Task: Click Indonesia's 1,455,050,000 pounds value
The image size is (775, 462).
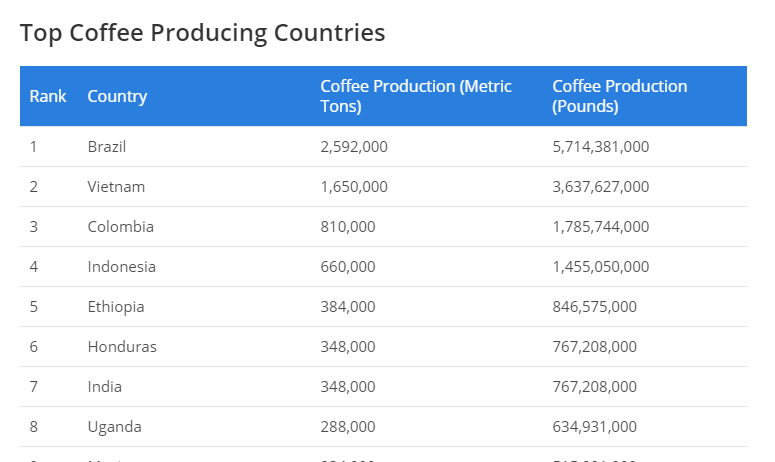Action: [x=600, y=267]
